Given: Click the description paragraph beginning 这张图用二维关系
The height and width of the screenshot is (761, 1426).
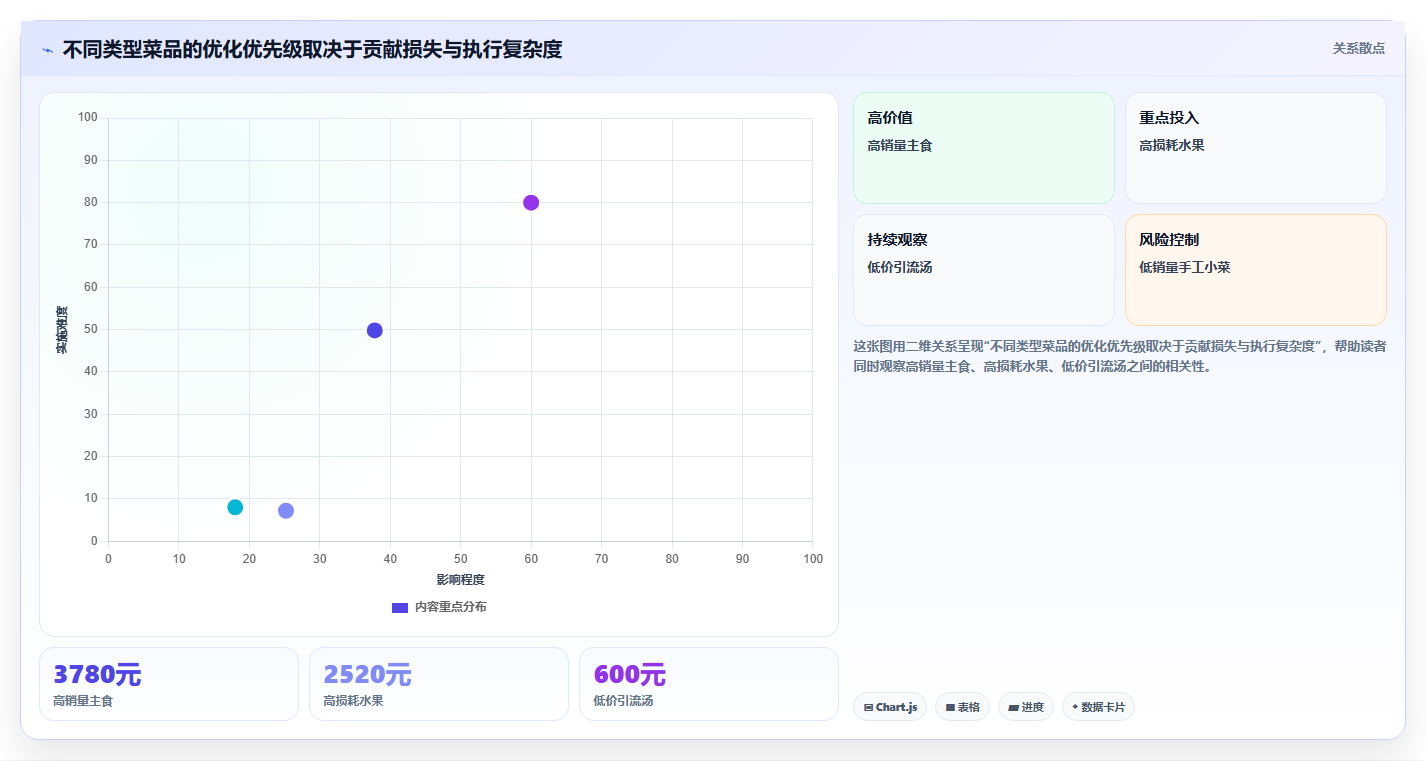Looking at the screenshot, I should 1119,356.
